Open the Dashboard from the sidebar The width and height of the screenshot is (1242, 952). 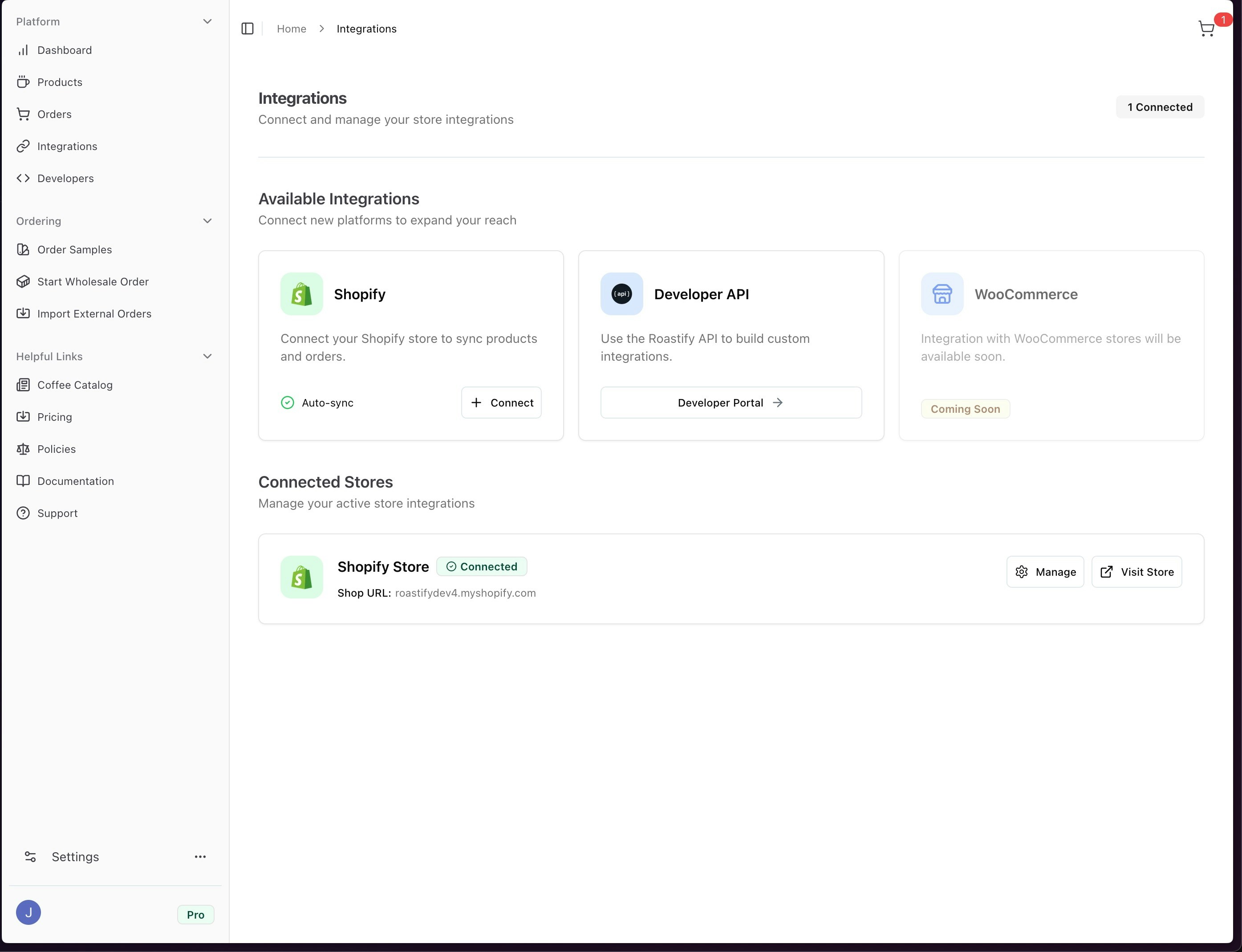pyautogui.click(x=64, y=50)
